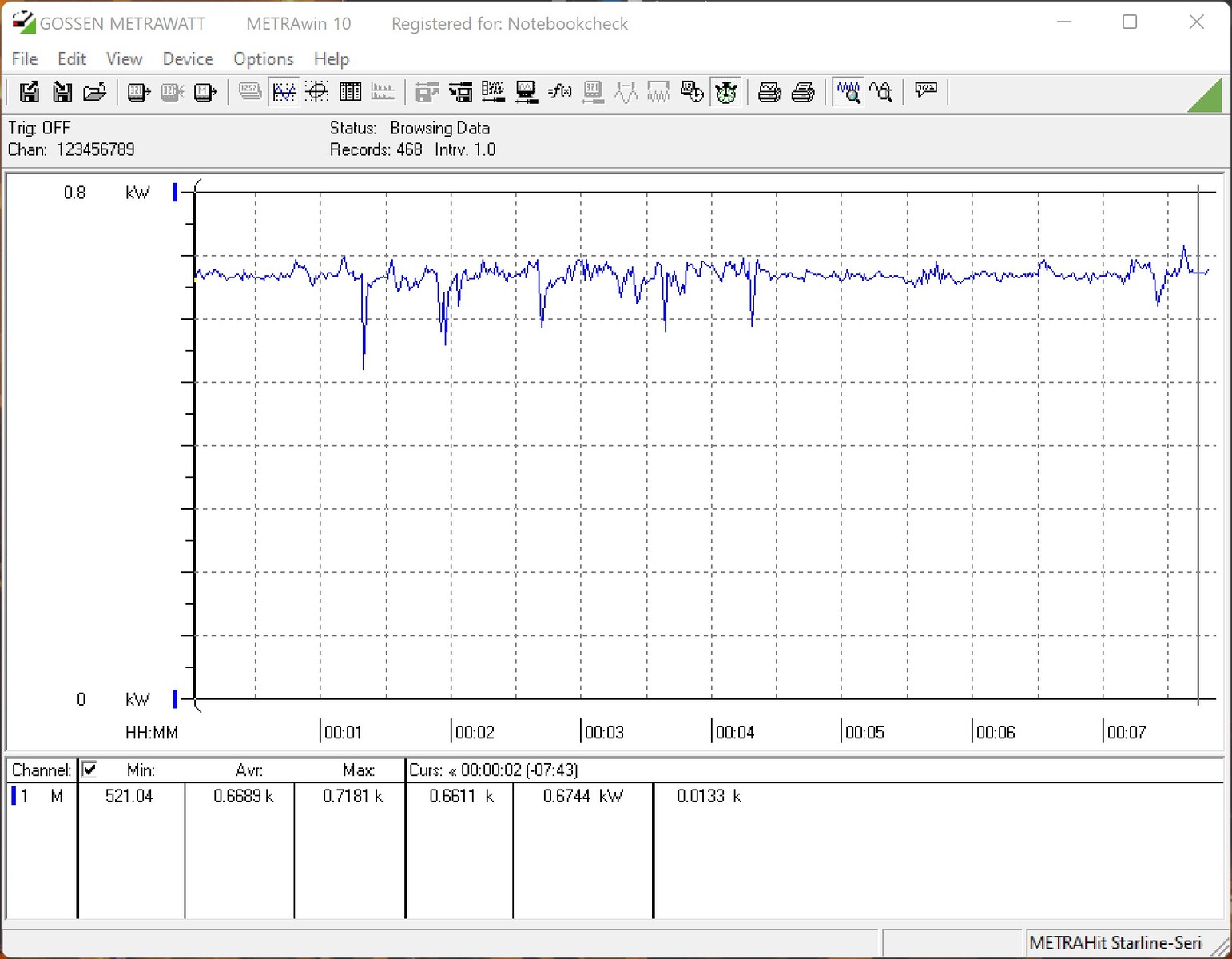1232x959 pixels.
Task: Open the math function f(x) tool
Action: tap(559, 93)
